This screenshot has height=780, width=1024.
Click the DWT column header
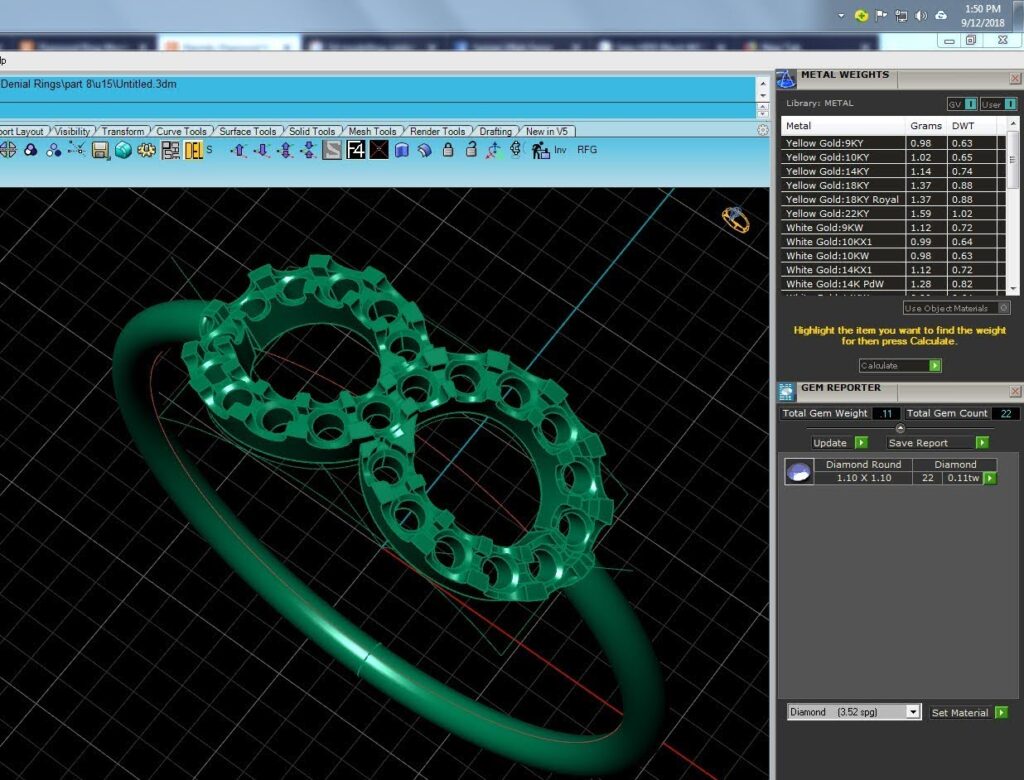click(972, 125)
